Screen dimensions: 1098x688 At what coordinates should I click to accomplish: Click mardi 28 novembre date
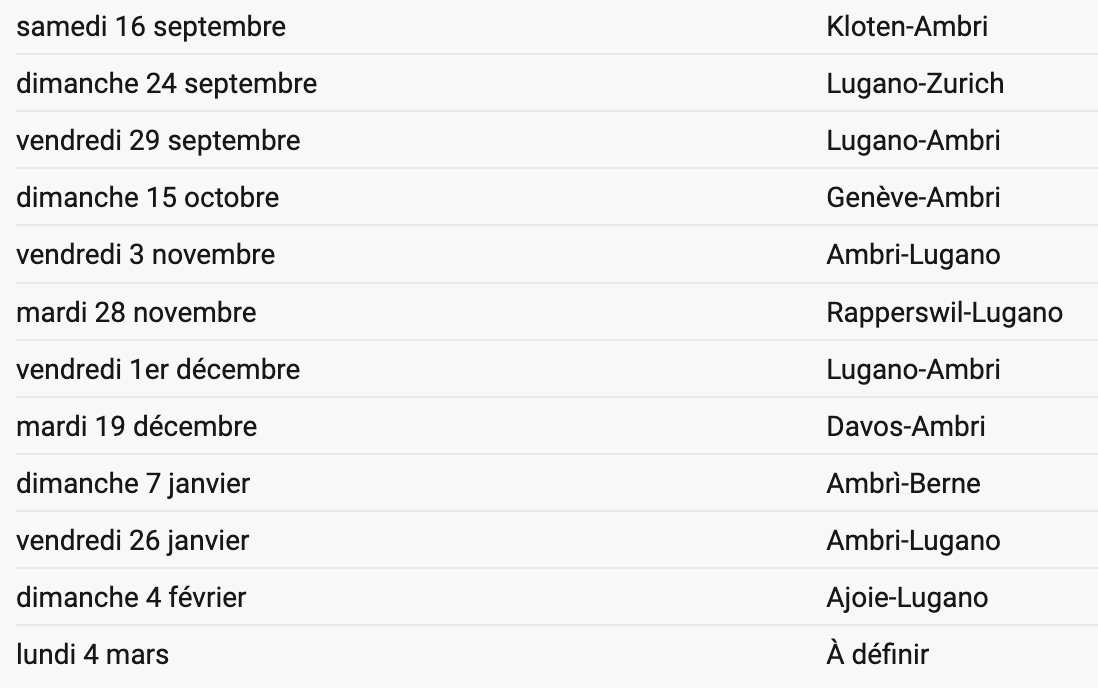137,312
